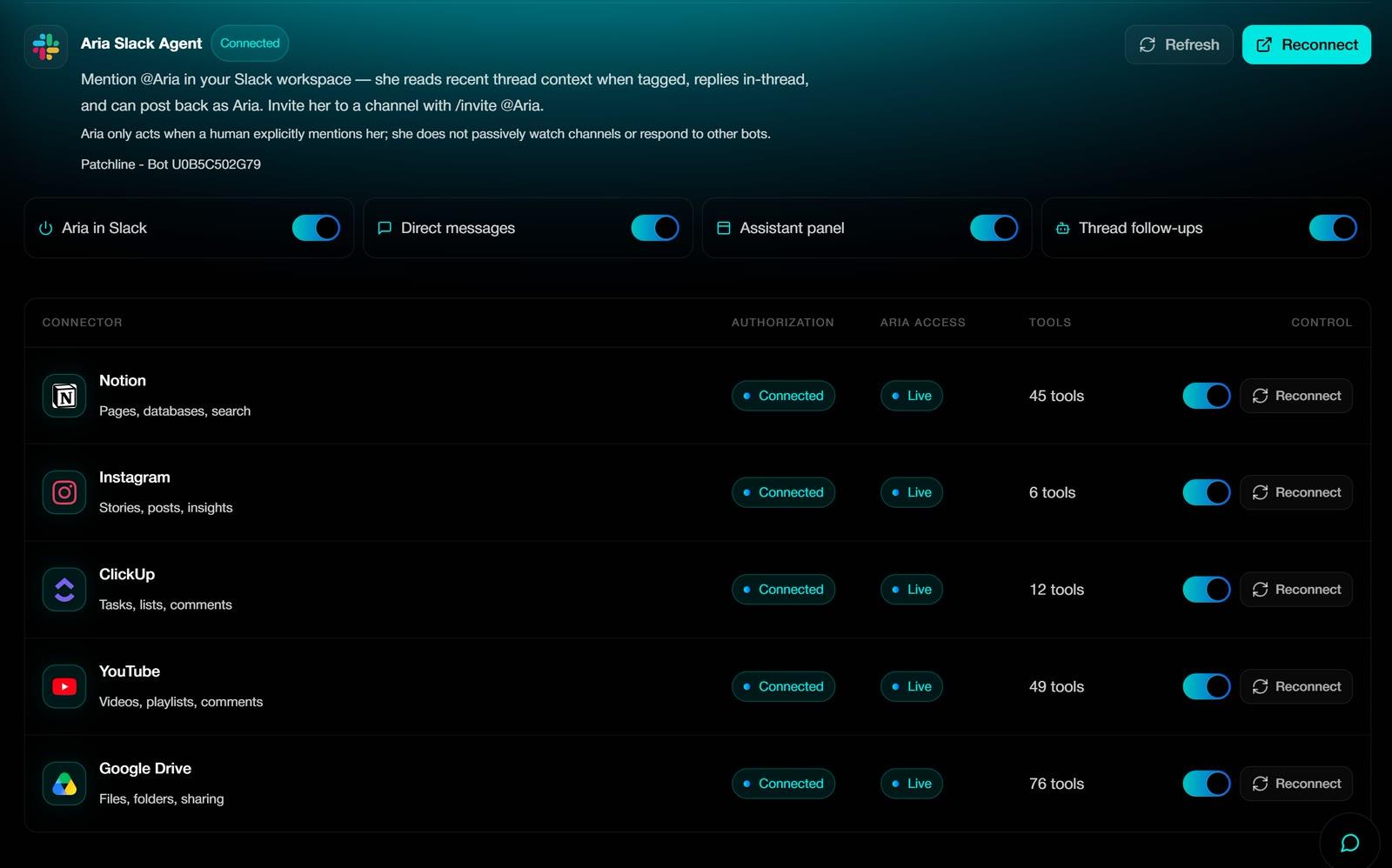Click the cyan Reconnect button for Slack

click(1307, 44)
